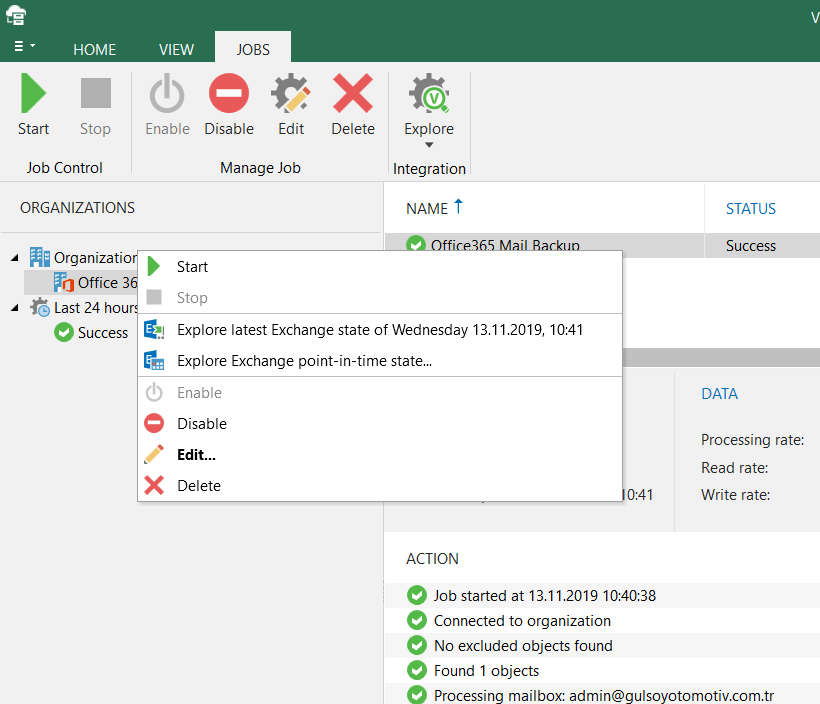Collapse the Organizations tree node
The height and width of the screenshot is (704, 820).
[x=14, y=258]
